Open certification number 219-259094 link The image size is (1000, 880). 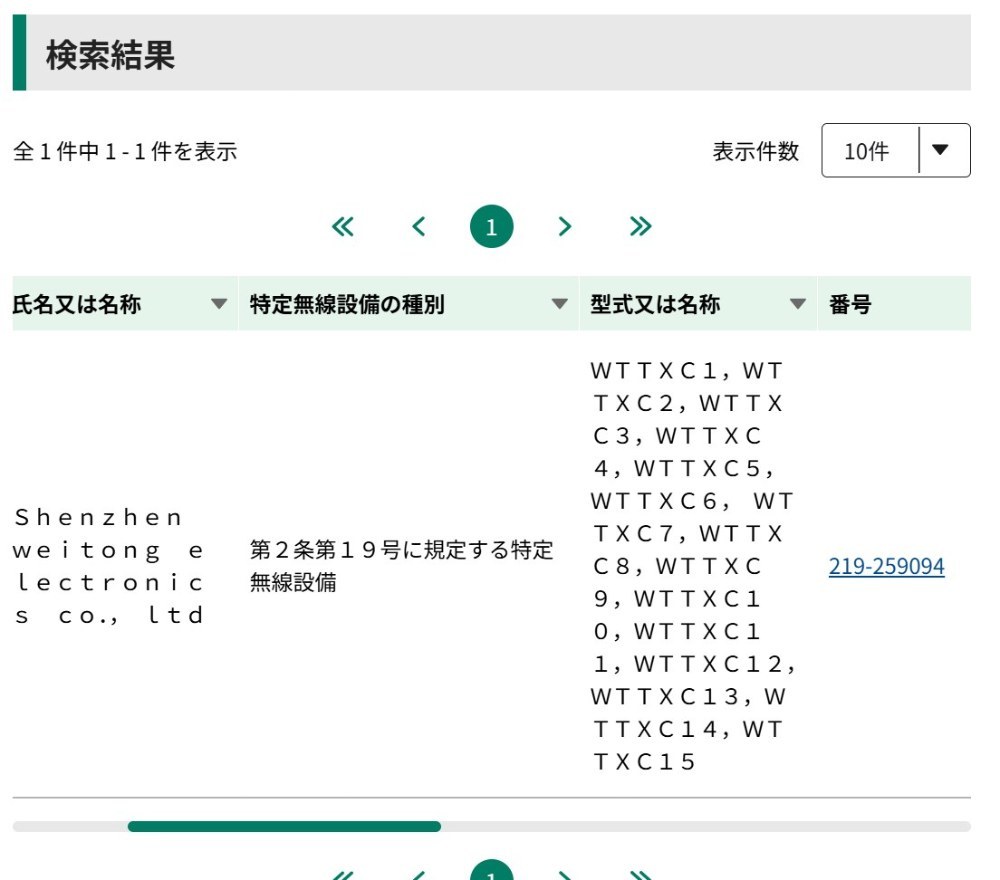coord(886,566)
